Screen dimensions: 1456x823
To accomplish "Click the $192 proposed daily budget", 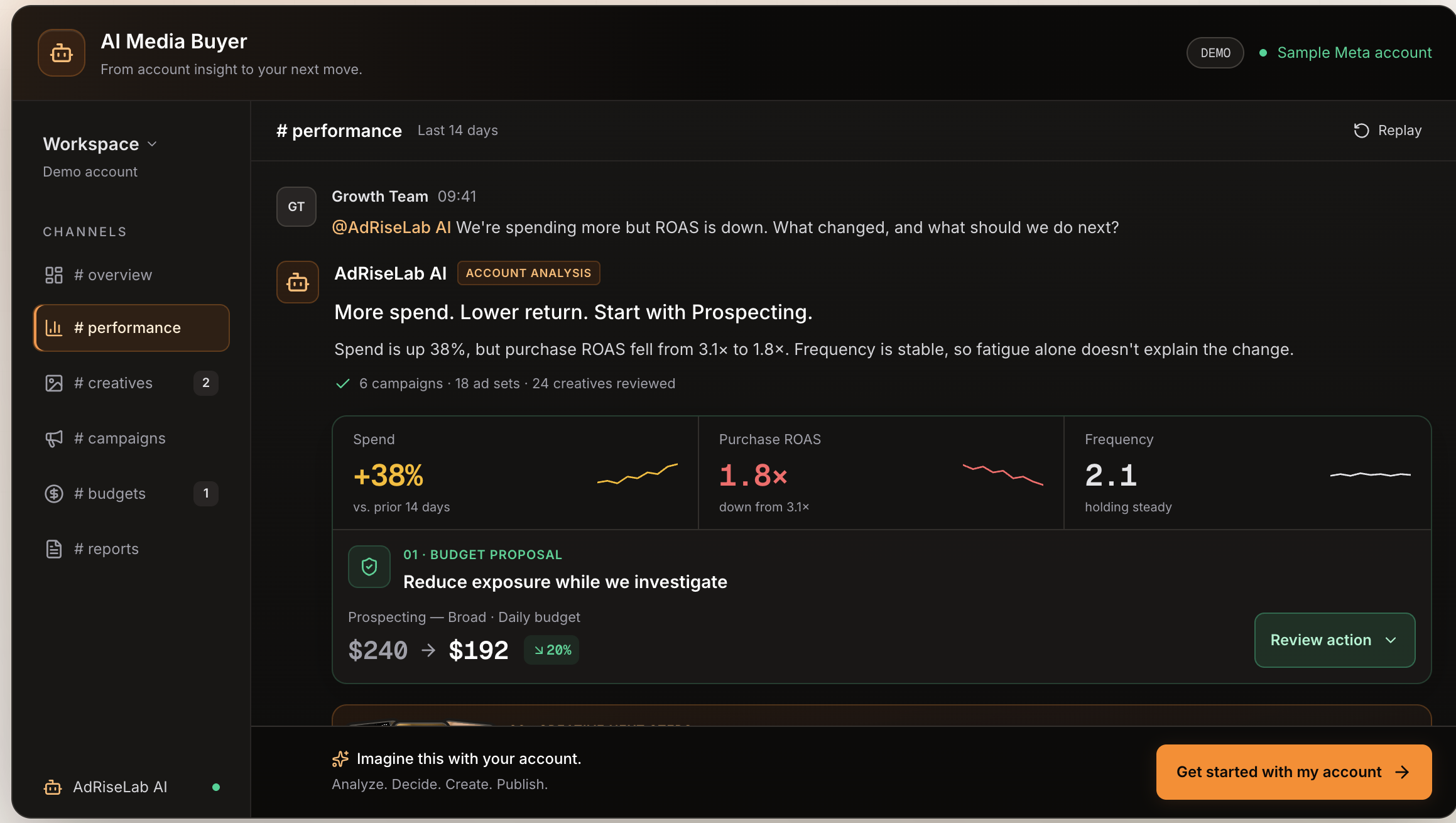I will click(x=479, y=650).
